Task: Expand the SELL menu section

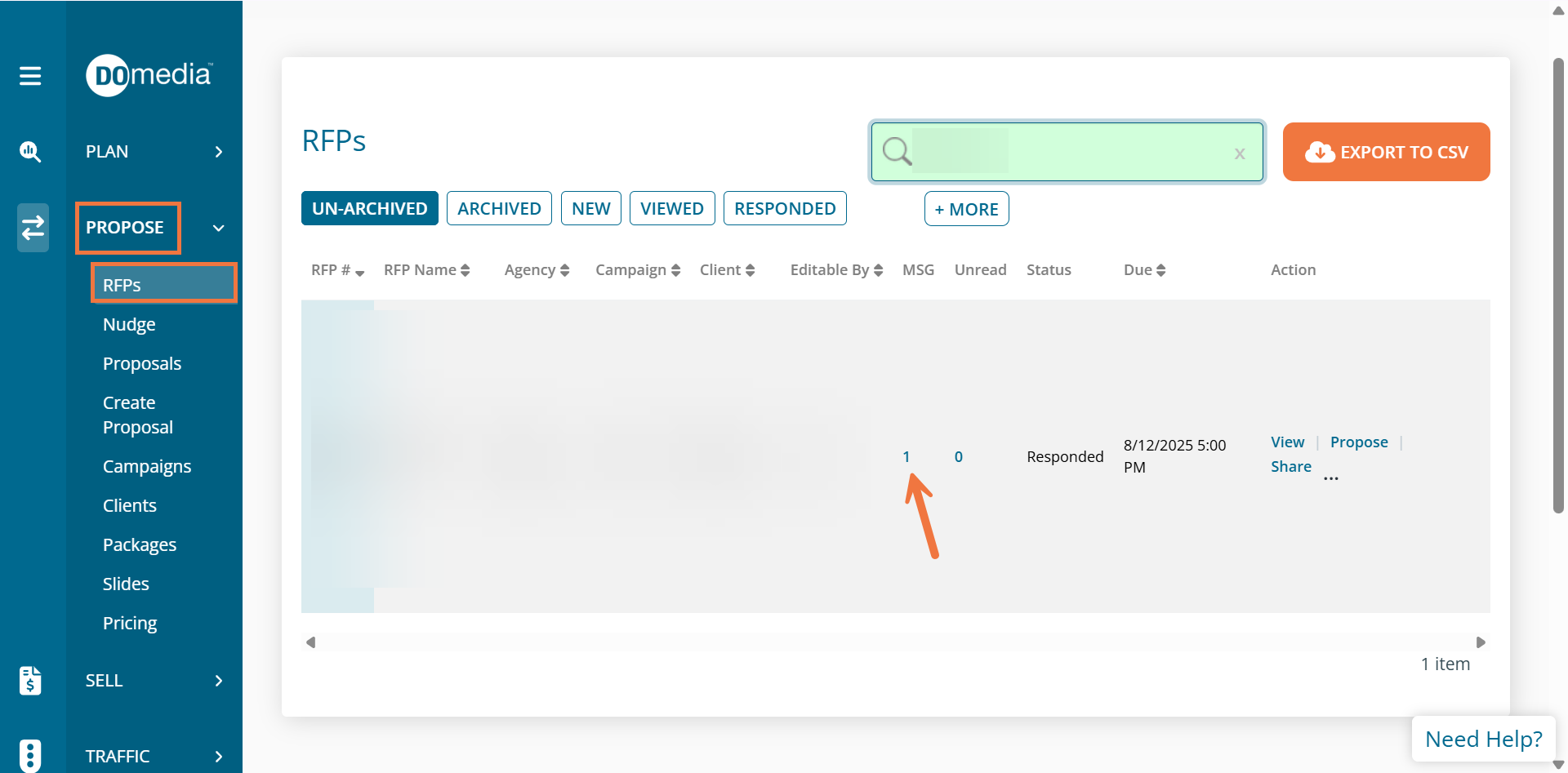Action: (x=218, y=681)
